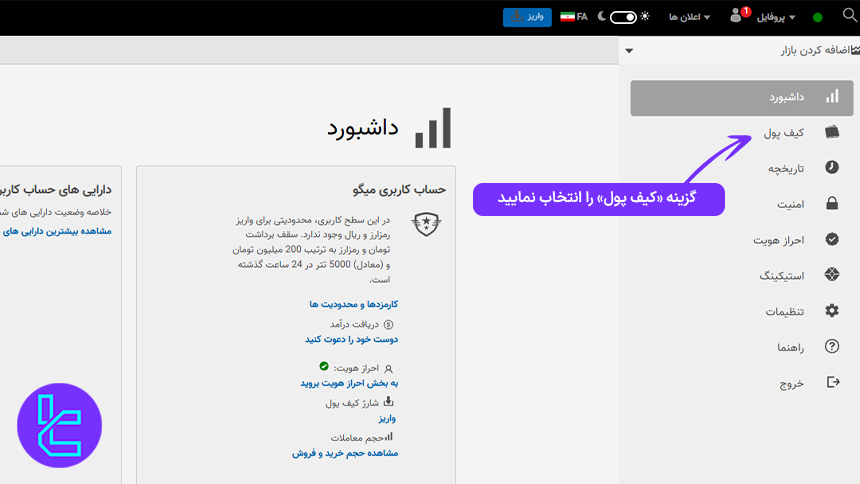Open تنظیمات in the sidebar

point(785,312)
